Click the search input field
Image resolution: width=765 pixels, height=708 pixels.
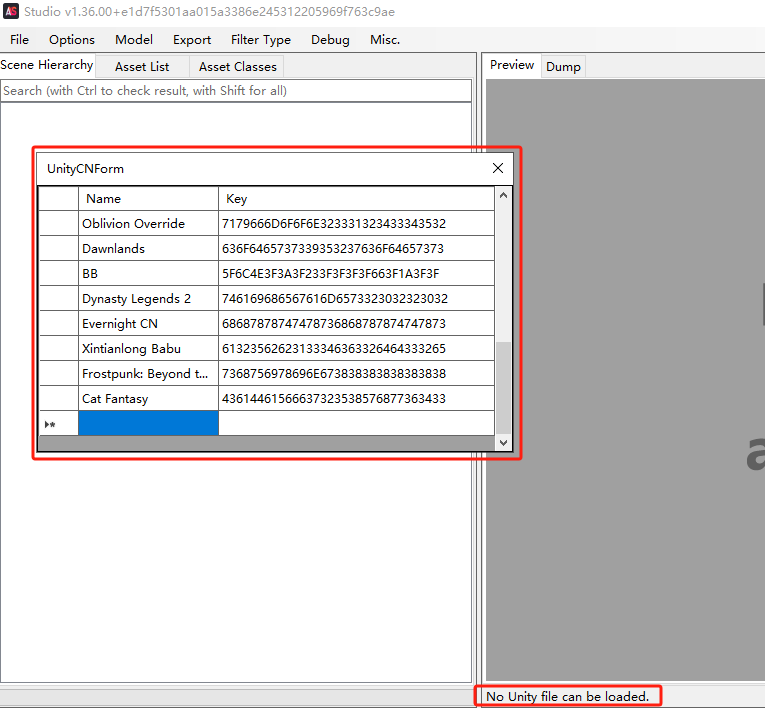pos(236,91)
